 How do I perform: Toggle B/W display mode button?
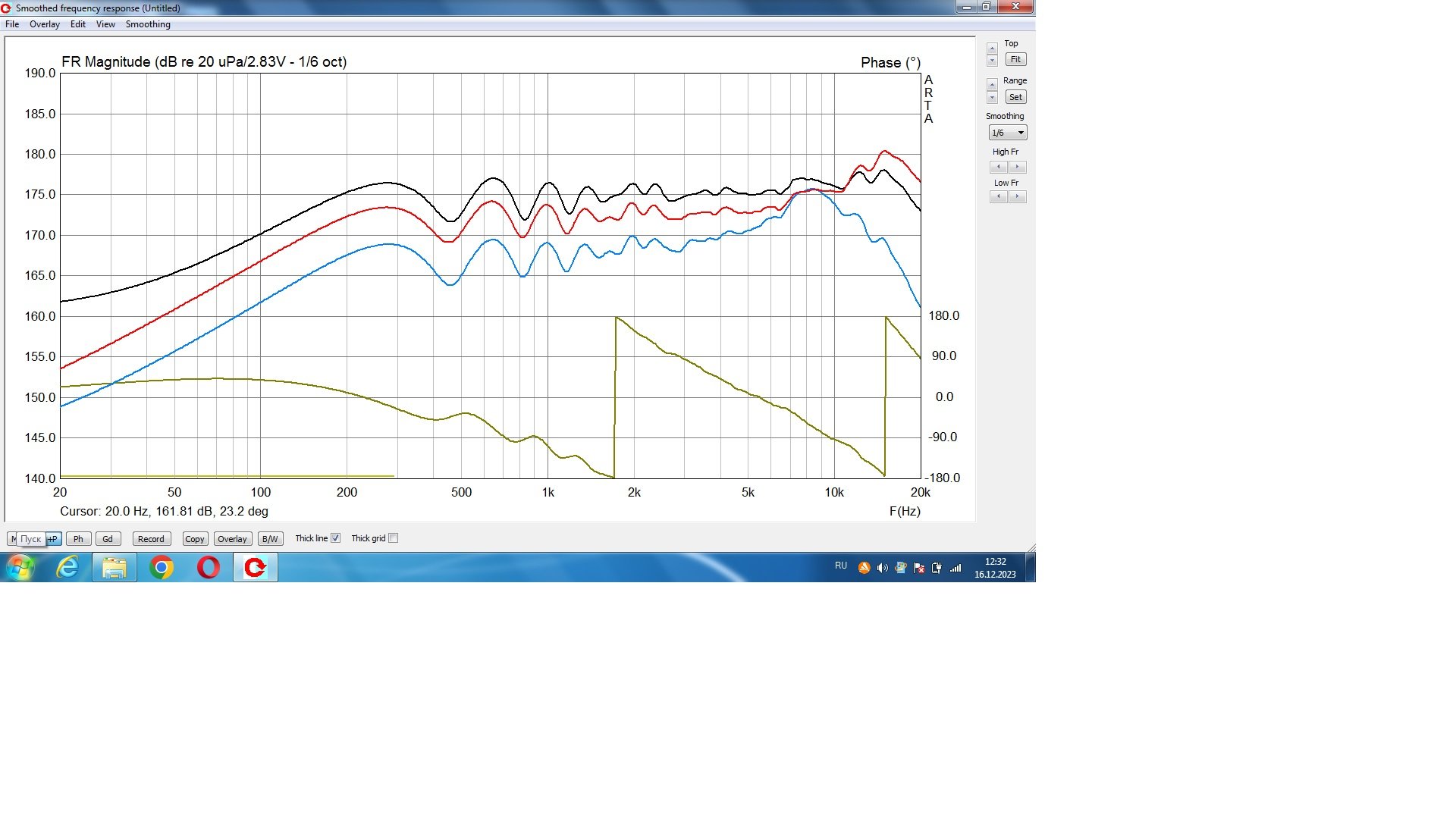[x=270, y=539]
